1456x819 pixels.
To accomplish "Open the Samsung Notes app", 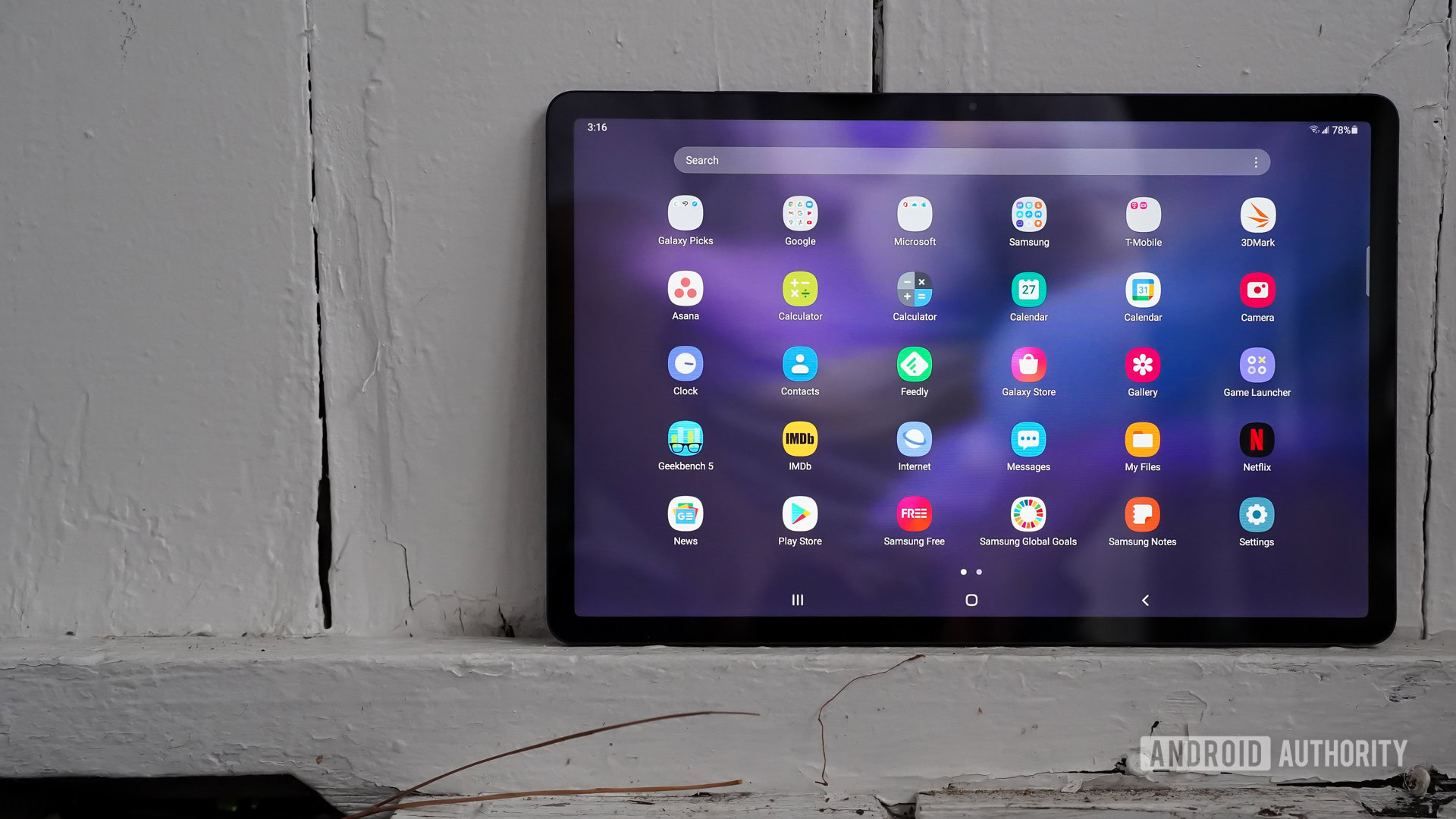I will [1142, 514].
